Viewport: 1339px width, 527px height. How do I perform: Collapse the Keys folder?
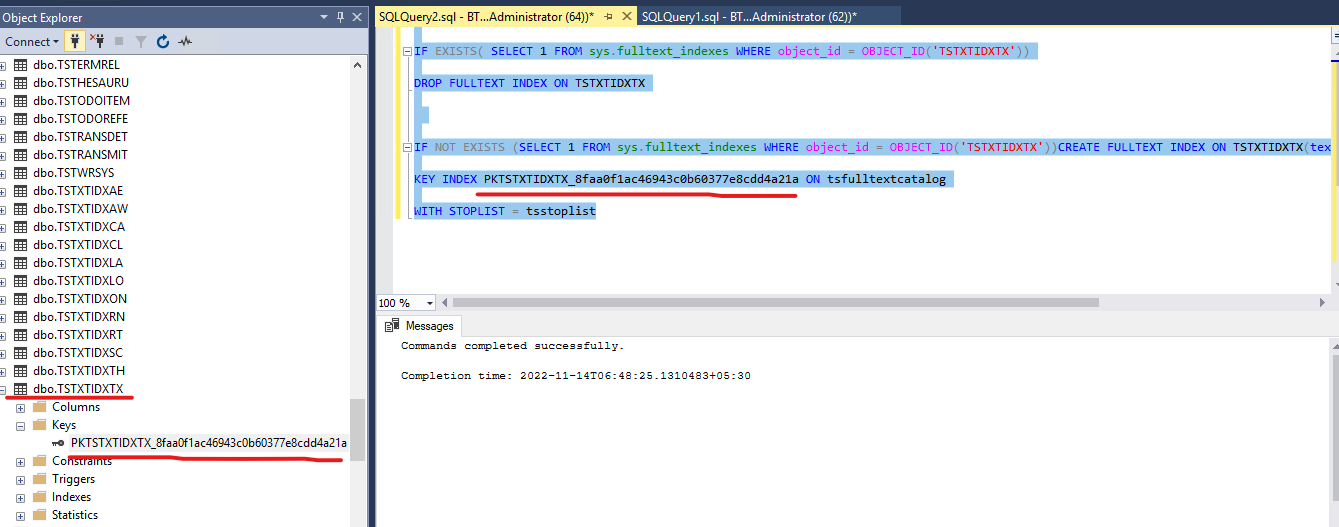tap(21, 425)
